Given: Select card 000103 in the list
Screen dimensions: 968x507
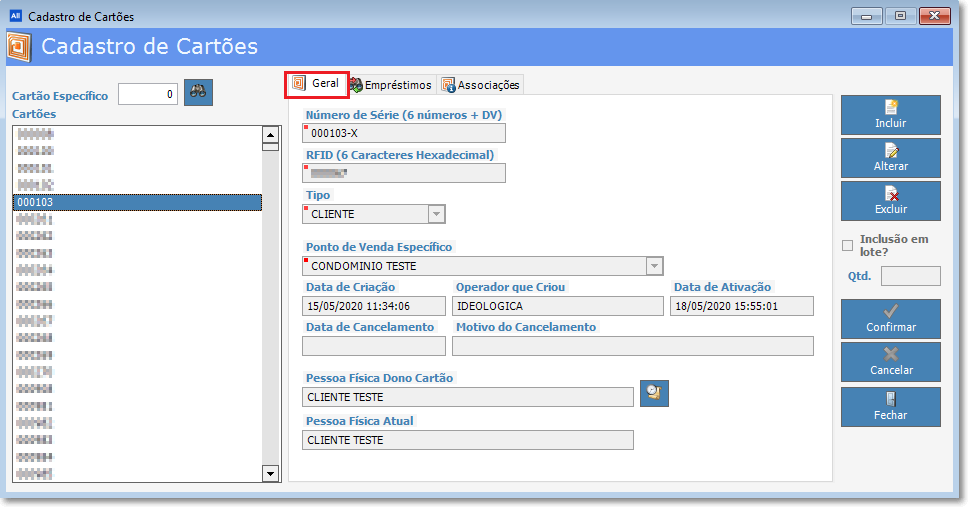Looking at the screenshot, I should (137, 202).
